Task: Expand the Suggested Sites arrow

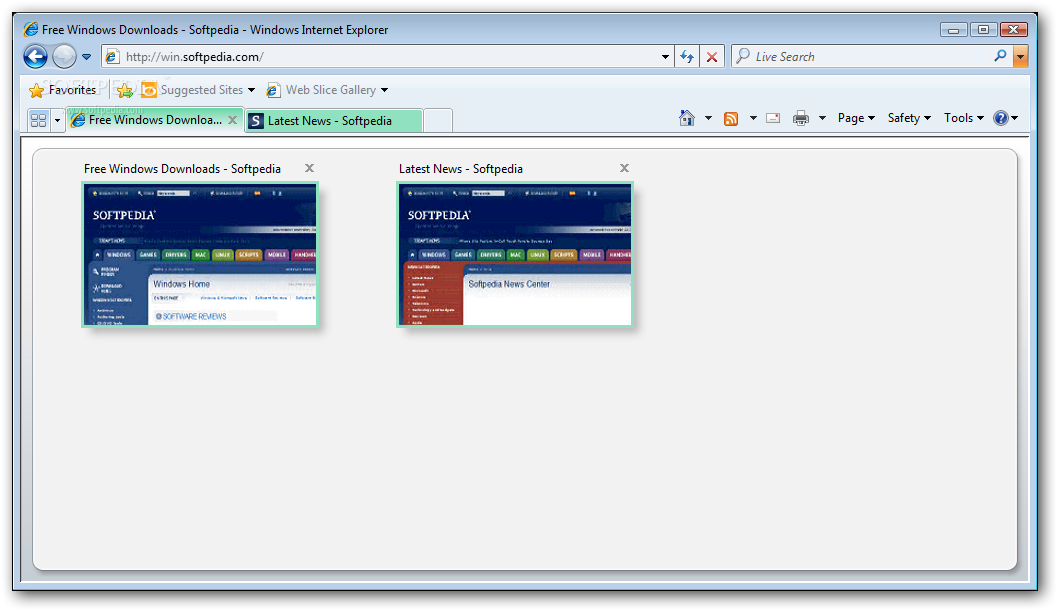Action: [252, 90]
